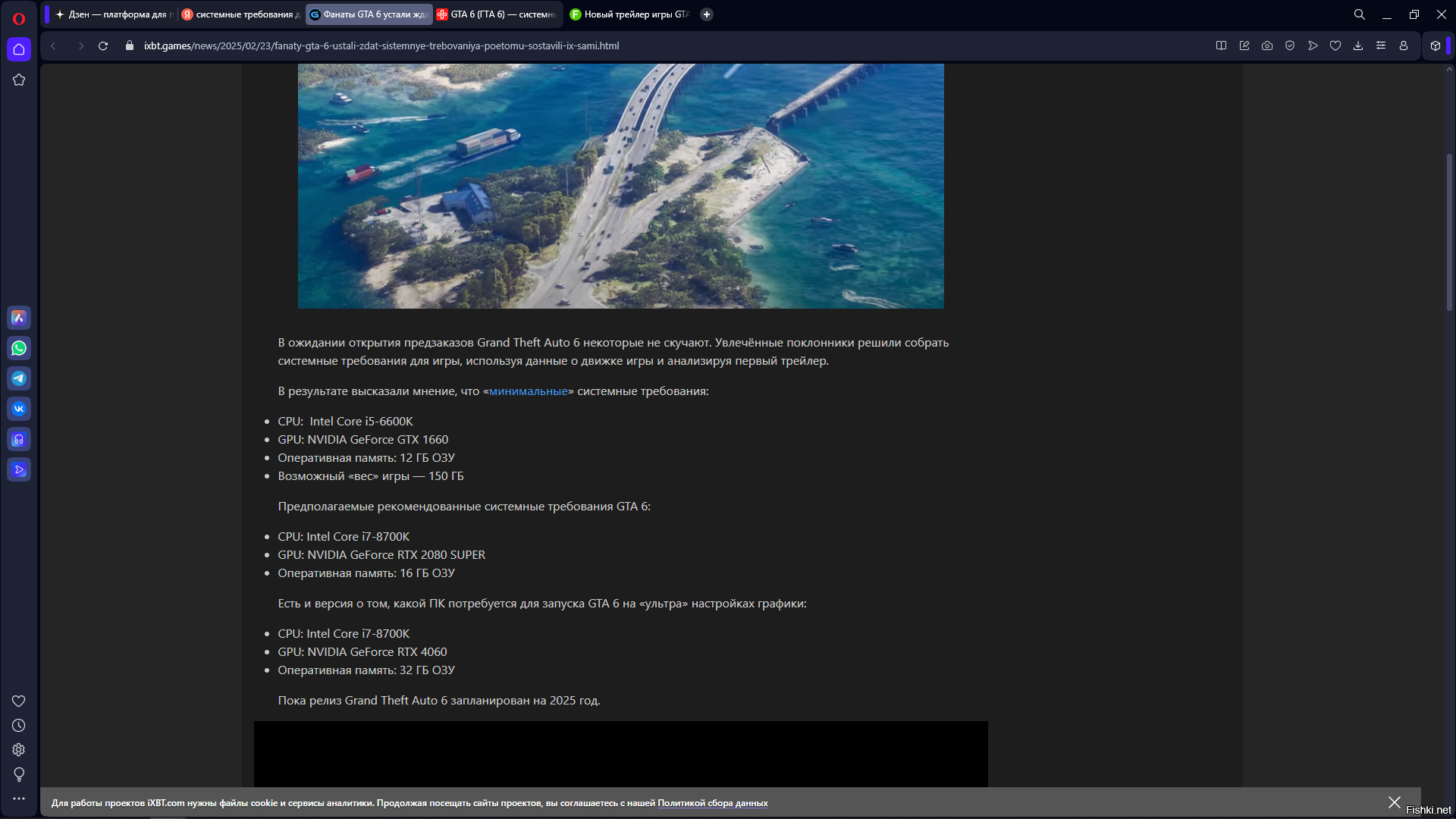Open the blue play-arrow sidebar icon
This screenshot has height=819, width=1456.
point(19,469)
